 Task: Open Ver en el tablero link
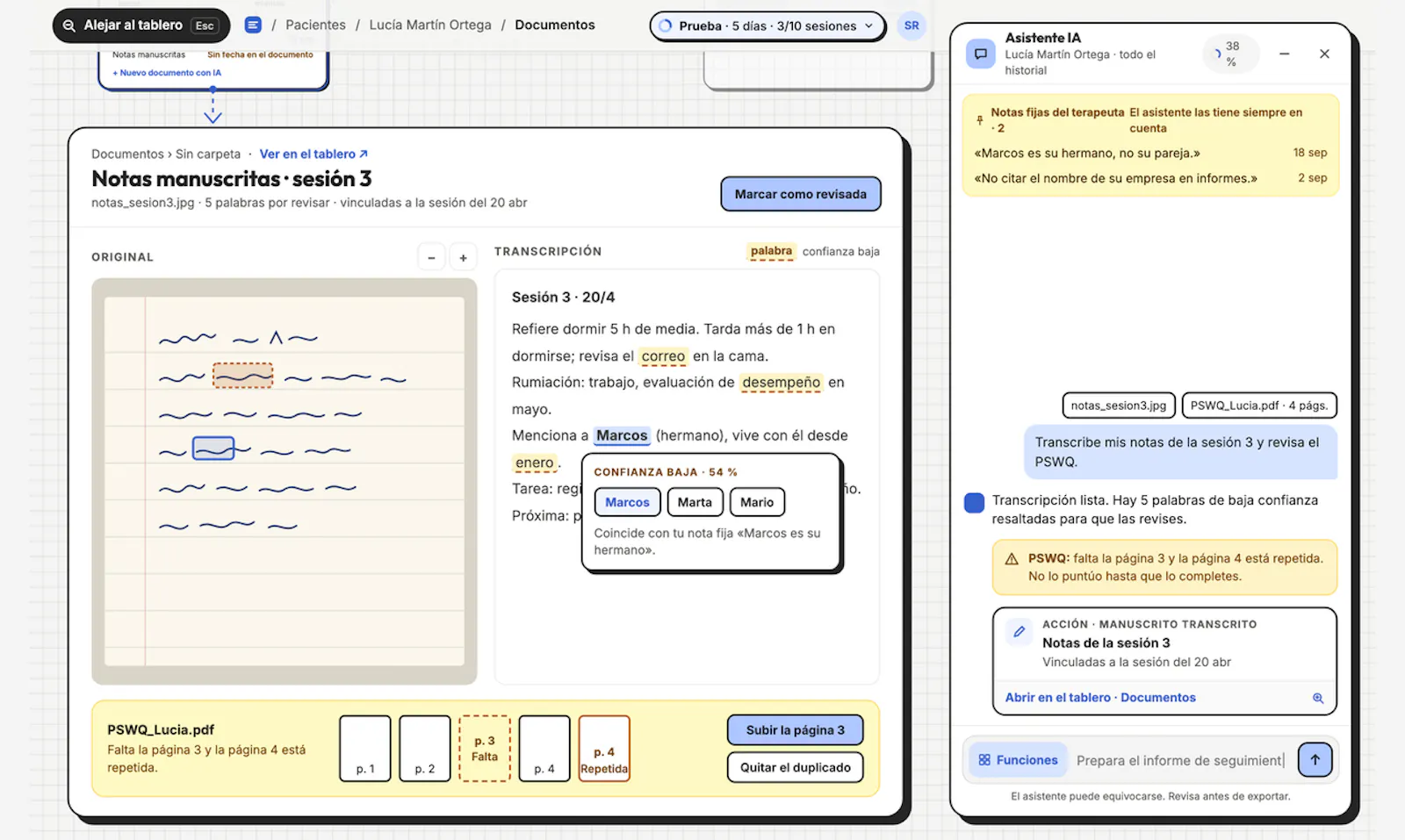[x=313, y=154]
